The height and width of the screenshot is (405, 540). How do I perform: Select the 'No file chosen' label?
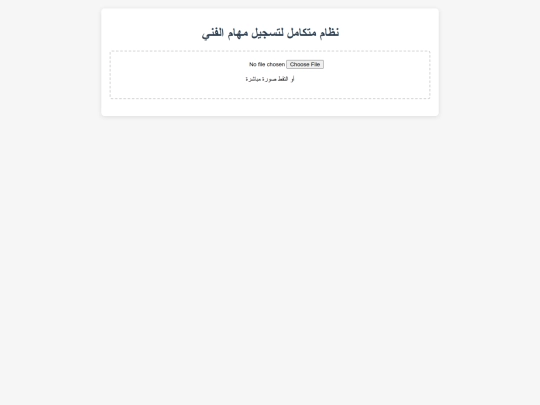coord(267,64)
